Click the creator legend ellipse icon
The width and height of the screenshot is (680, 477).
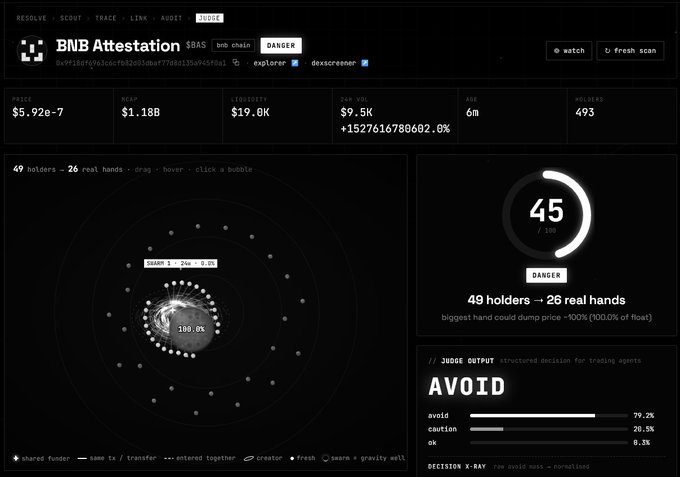point(248,458)
